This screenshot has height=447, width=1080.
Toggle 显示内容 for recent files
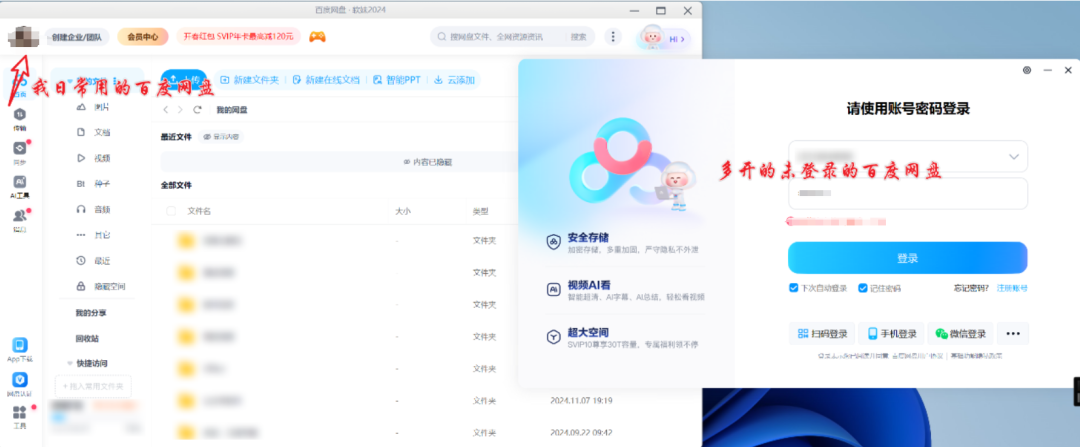point(221,136)
